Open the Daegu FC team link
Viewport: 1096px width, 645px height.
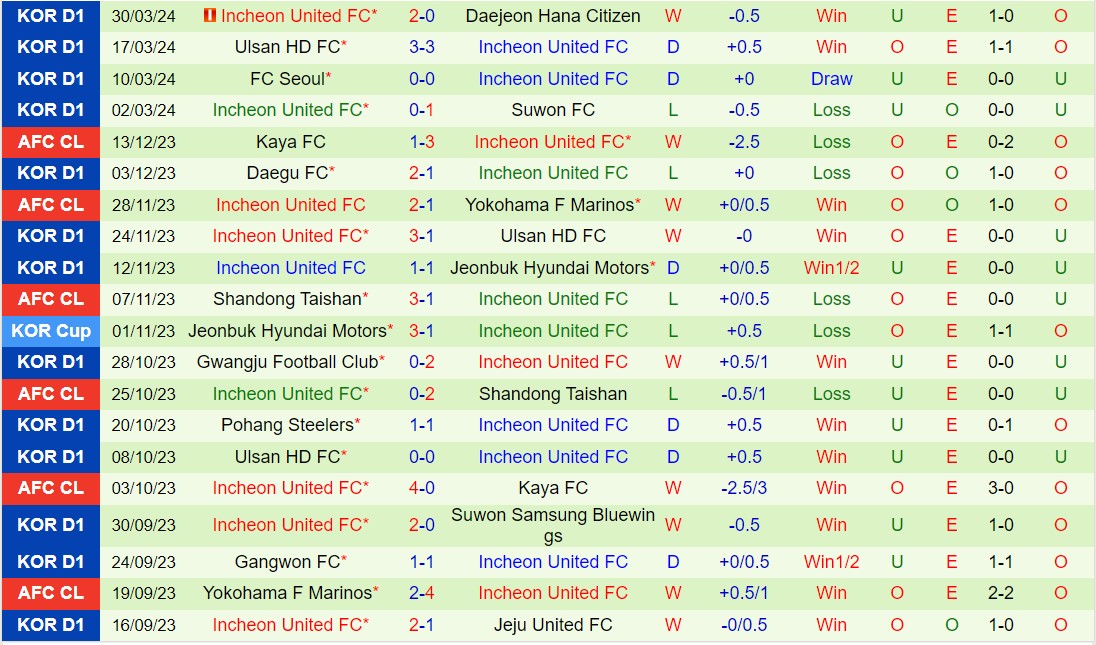(287, 173)
